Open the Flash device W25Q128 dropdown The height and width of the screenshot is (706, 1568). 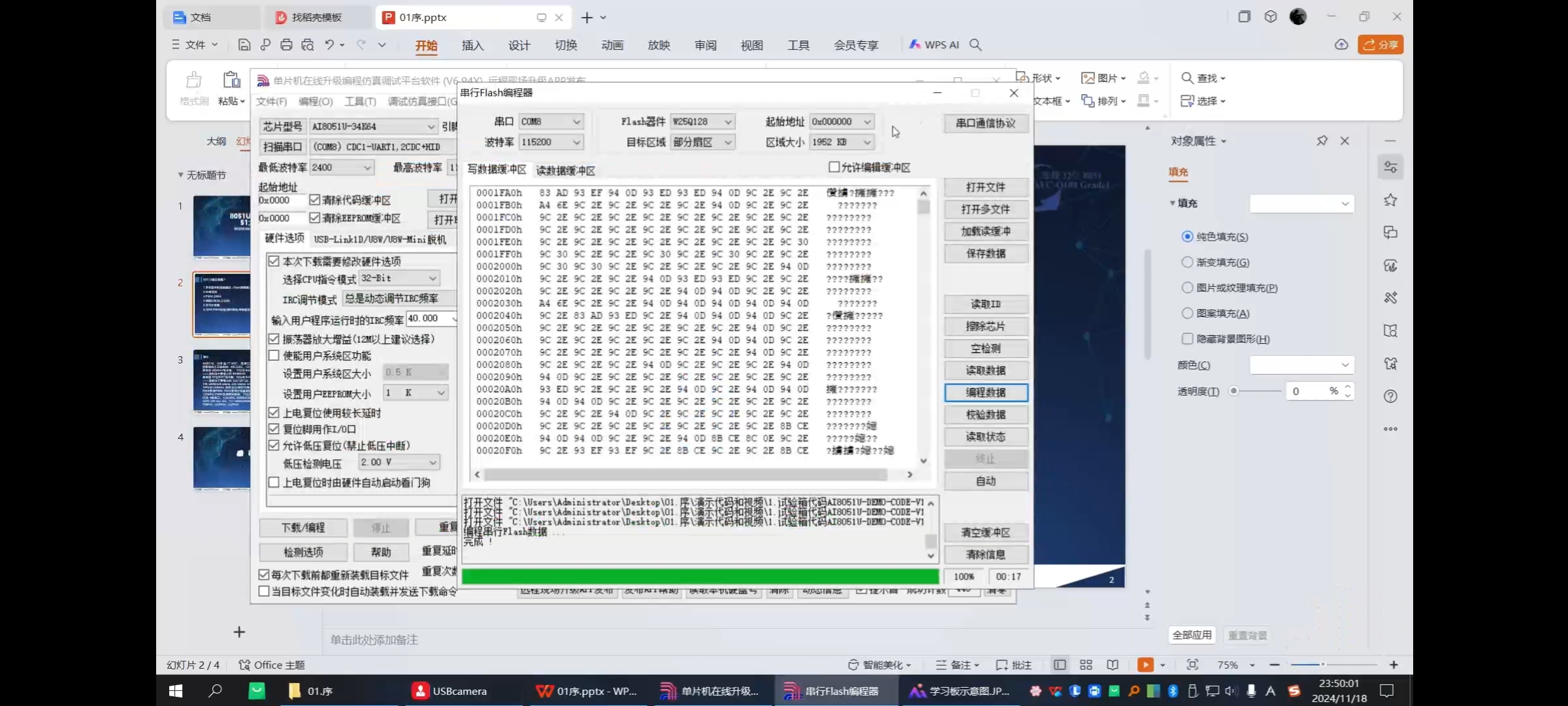click(728, 122)
